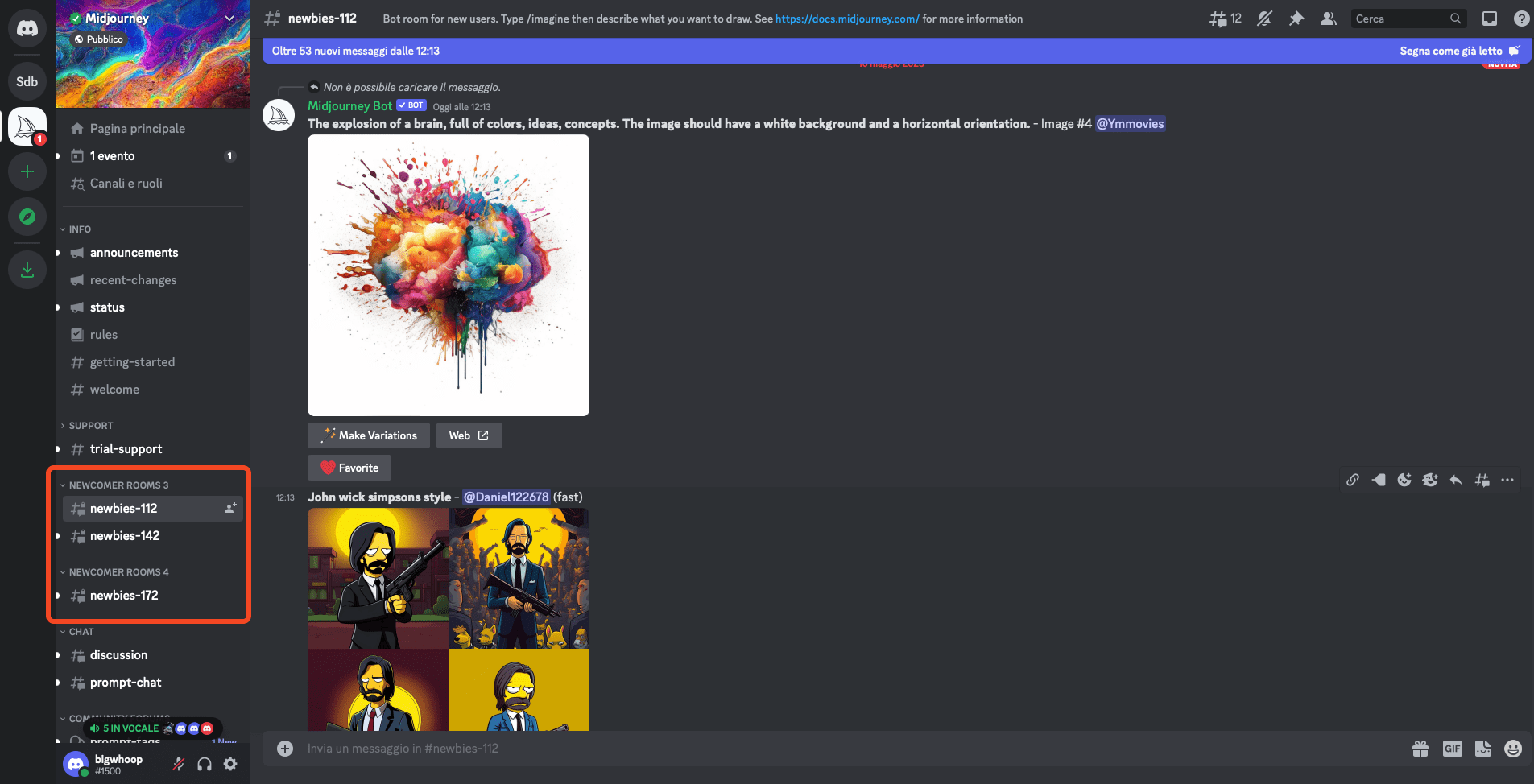Open the docs.midjourney.com link

(x=847, y=19)
